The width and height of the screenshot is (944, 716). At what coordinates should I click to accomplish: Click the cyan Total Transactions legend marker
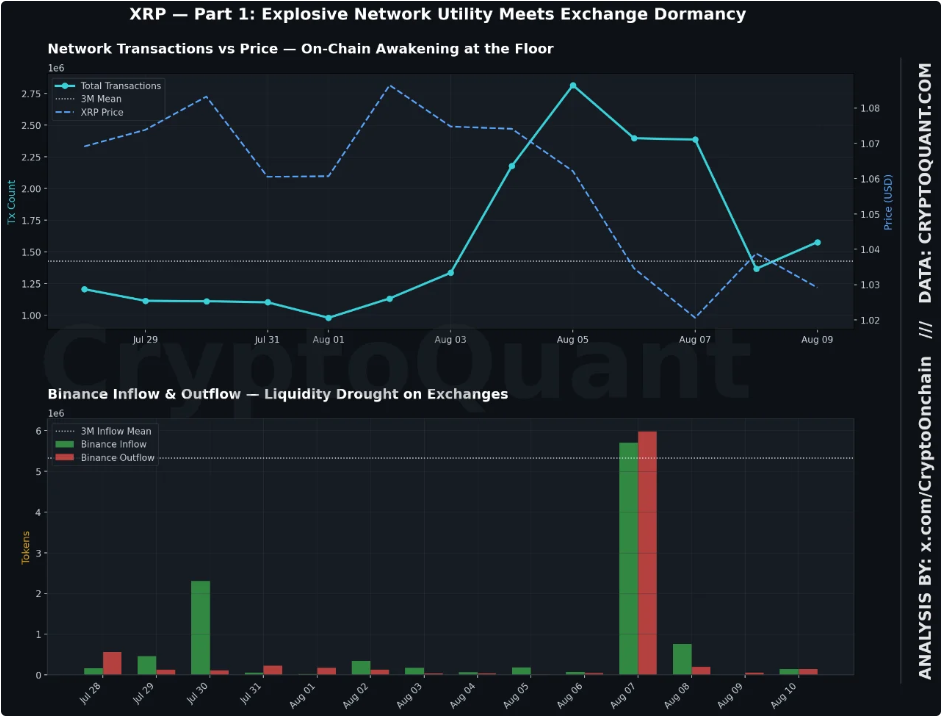pyautogui.click(x=64, y=86)
